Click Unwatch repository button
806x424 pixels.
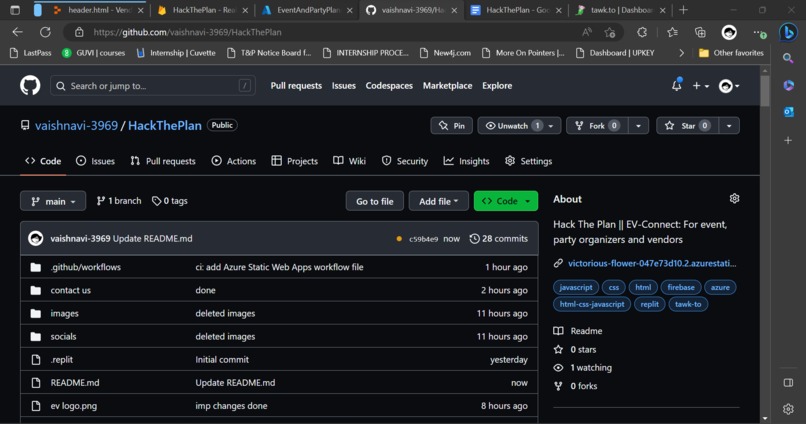(519, 125)
